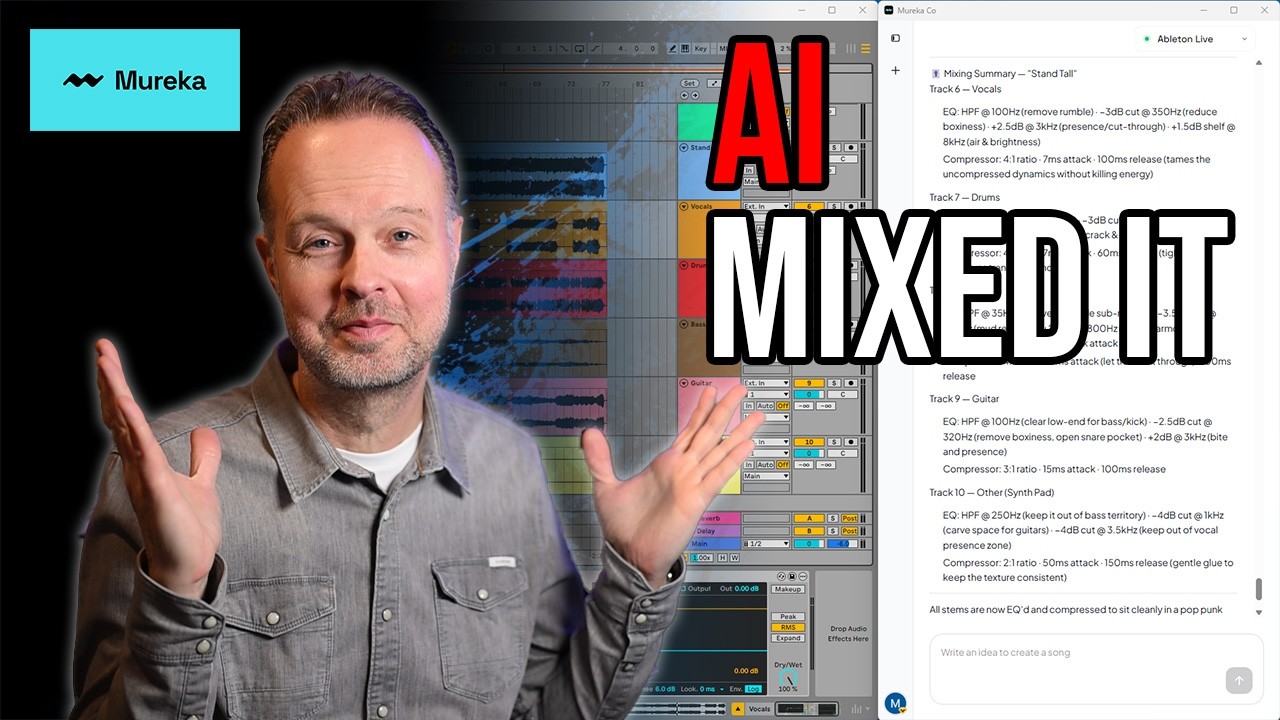The width and height of the screenshot is (1280, 720).
Task: Set Guitar track monitor to In
Action: pos(748,406)
